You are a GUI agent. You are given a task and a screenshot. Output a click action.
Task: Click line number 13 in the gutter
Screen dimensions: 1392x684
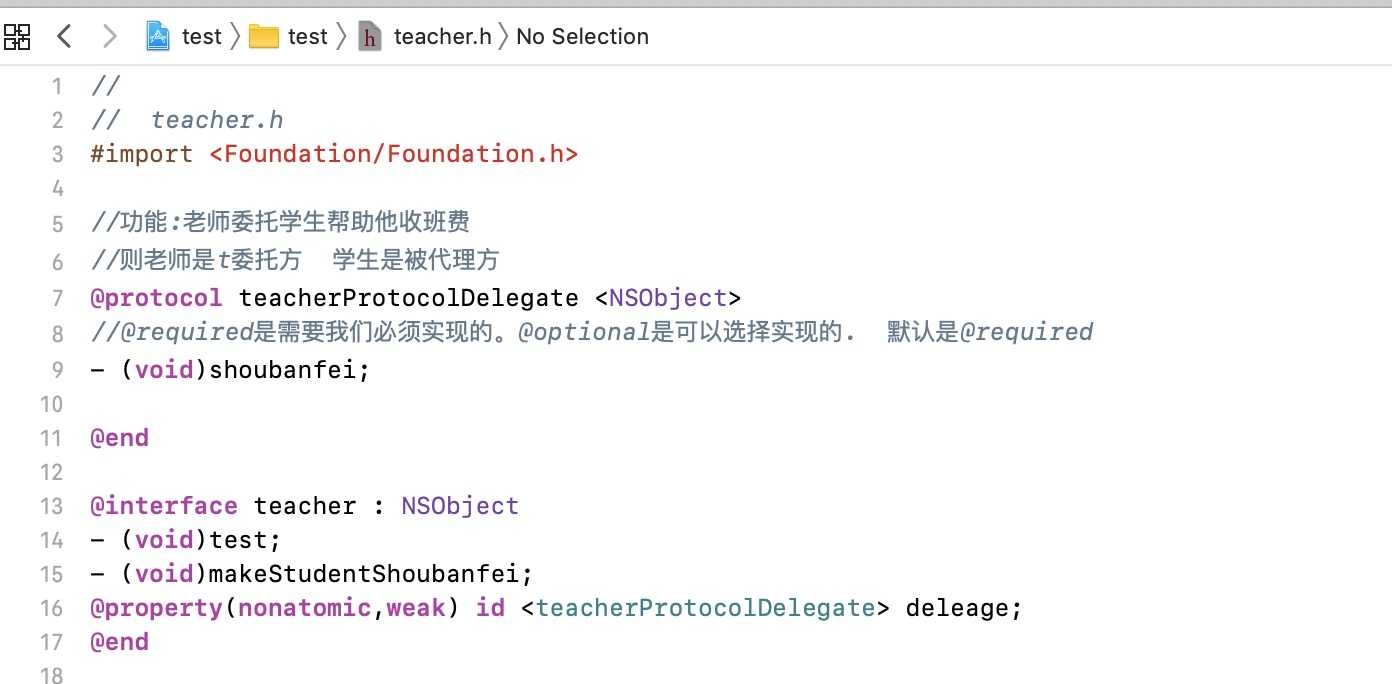point(51,506)
